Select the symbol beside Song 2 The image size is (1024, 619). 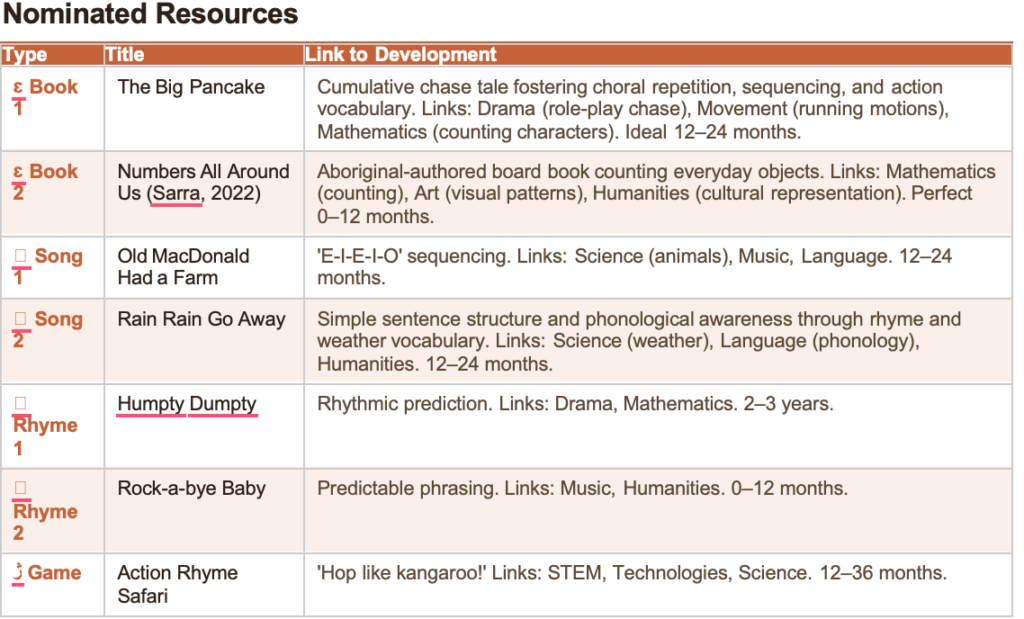click(20, 320)
